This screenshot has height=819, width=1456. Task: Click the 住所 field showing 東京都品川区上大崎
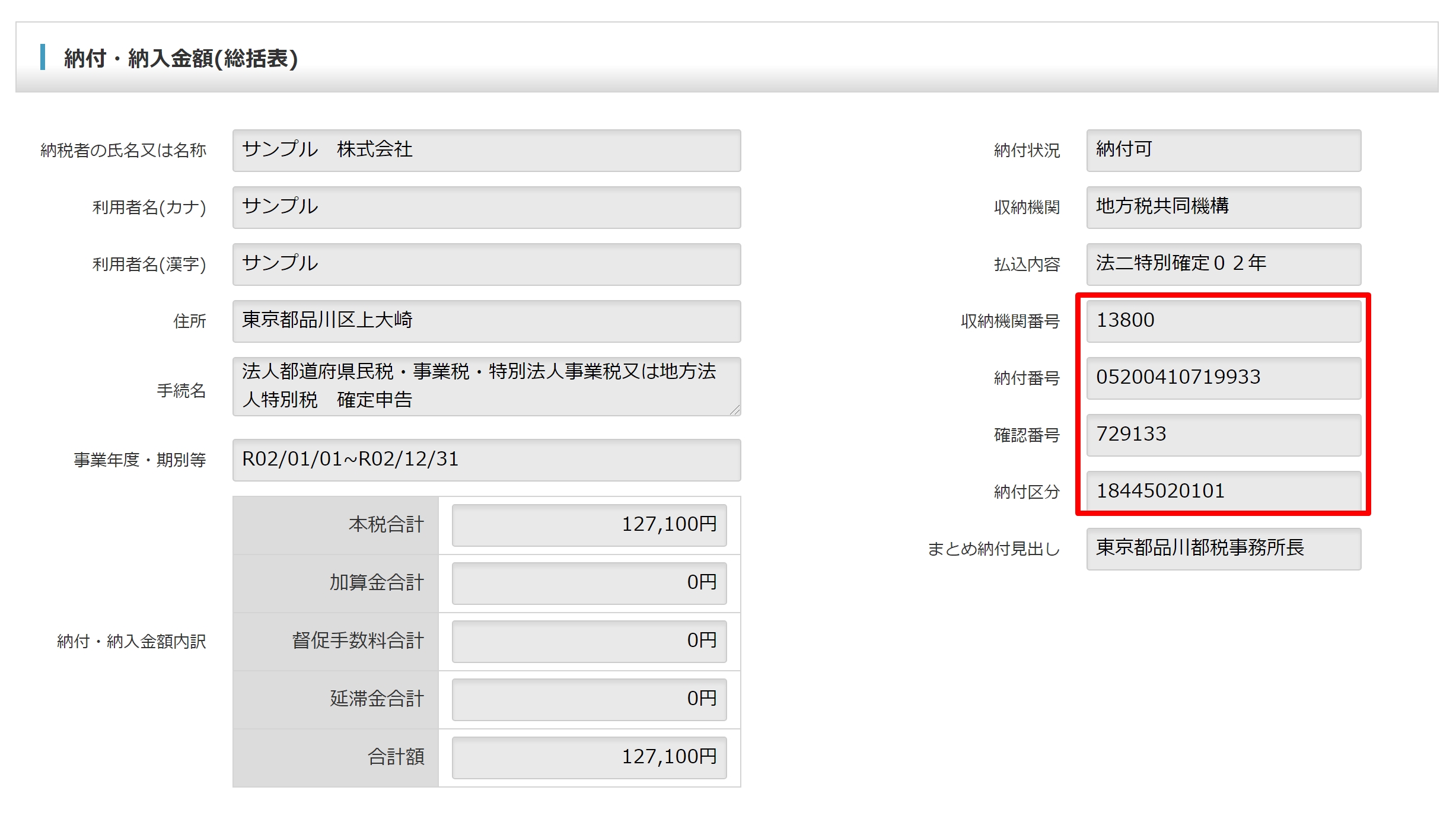pyautogui.click(x=486, y=321)
